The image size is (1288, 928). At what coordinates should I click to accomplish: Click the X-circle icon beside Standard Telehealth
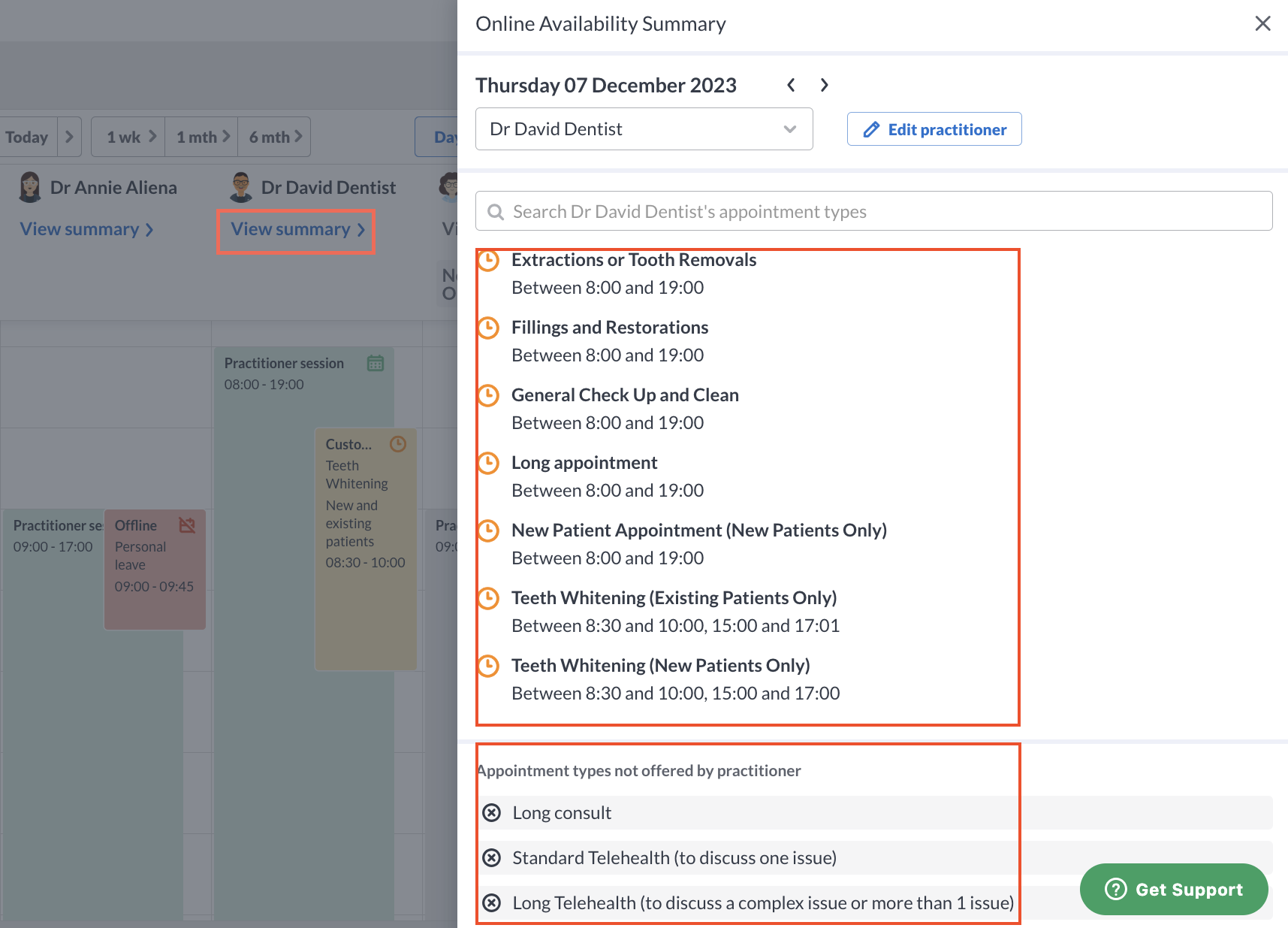pyautogui.click(x=491, y=858)
